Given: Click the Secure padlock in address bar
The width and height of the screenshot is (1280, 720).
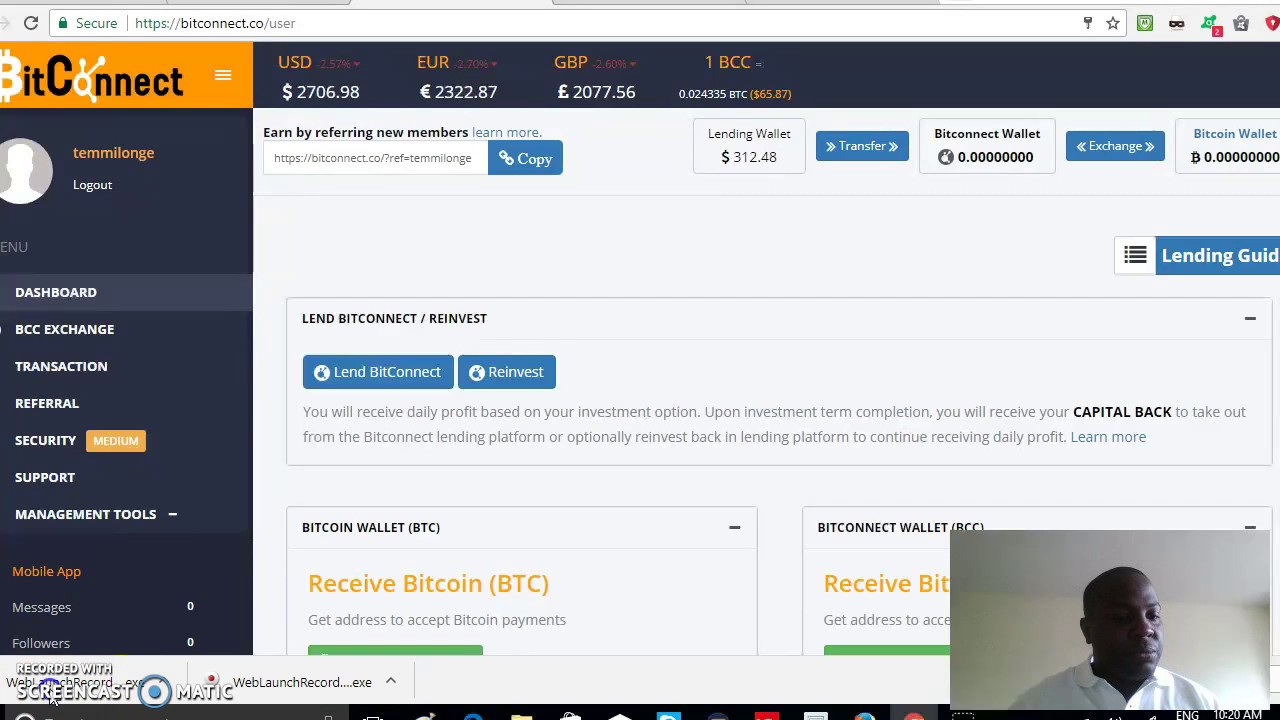Looking at the screenshot, I should (87, 23).
